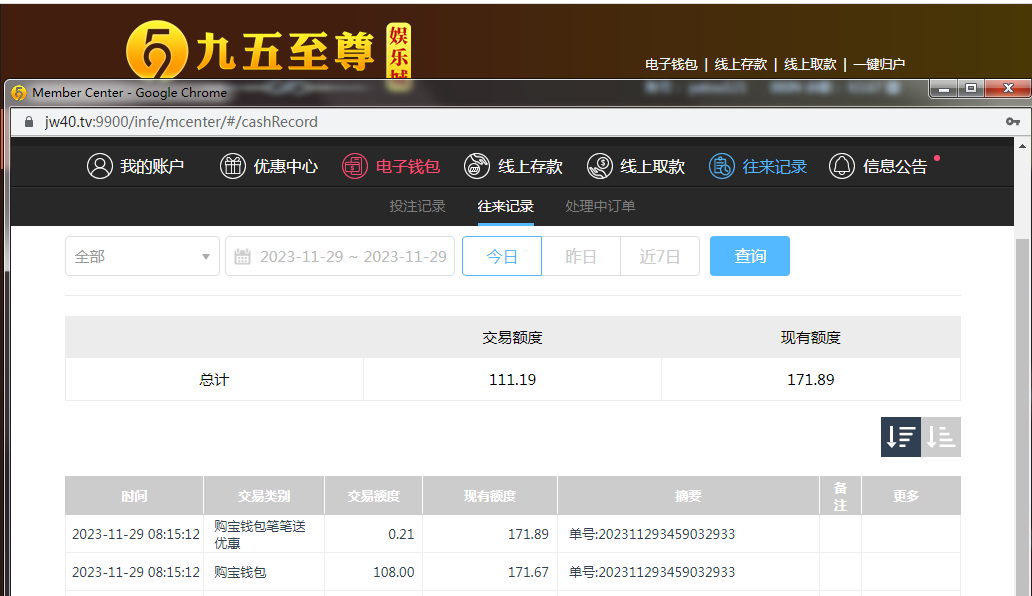1032x596 pixels.
Task: Click total 交易额度 value 111.19
Action: 512,380
